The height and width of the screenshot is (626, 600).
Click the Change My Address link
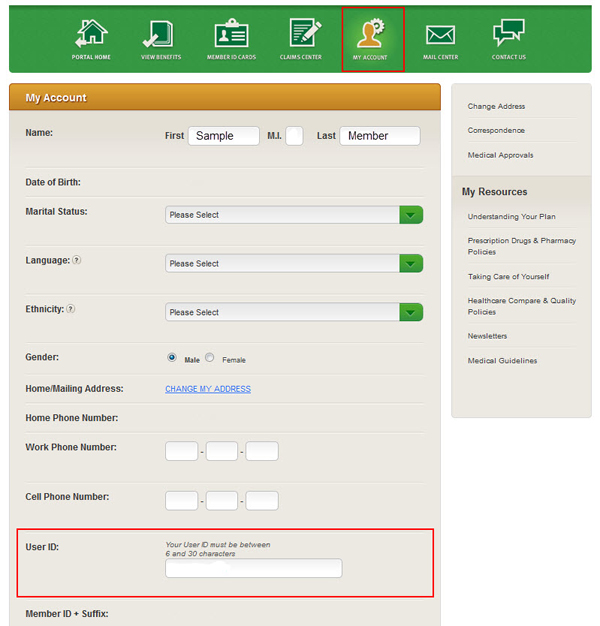coord(208,389)
